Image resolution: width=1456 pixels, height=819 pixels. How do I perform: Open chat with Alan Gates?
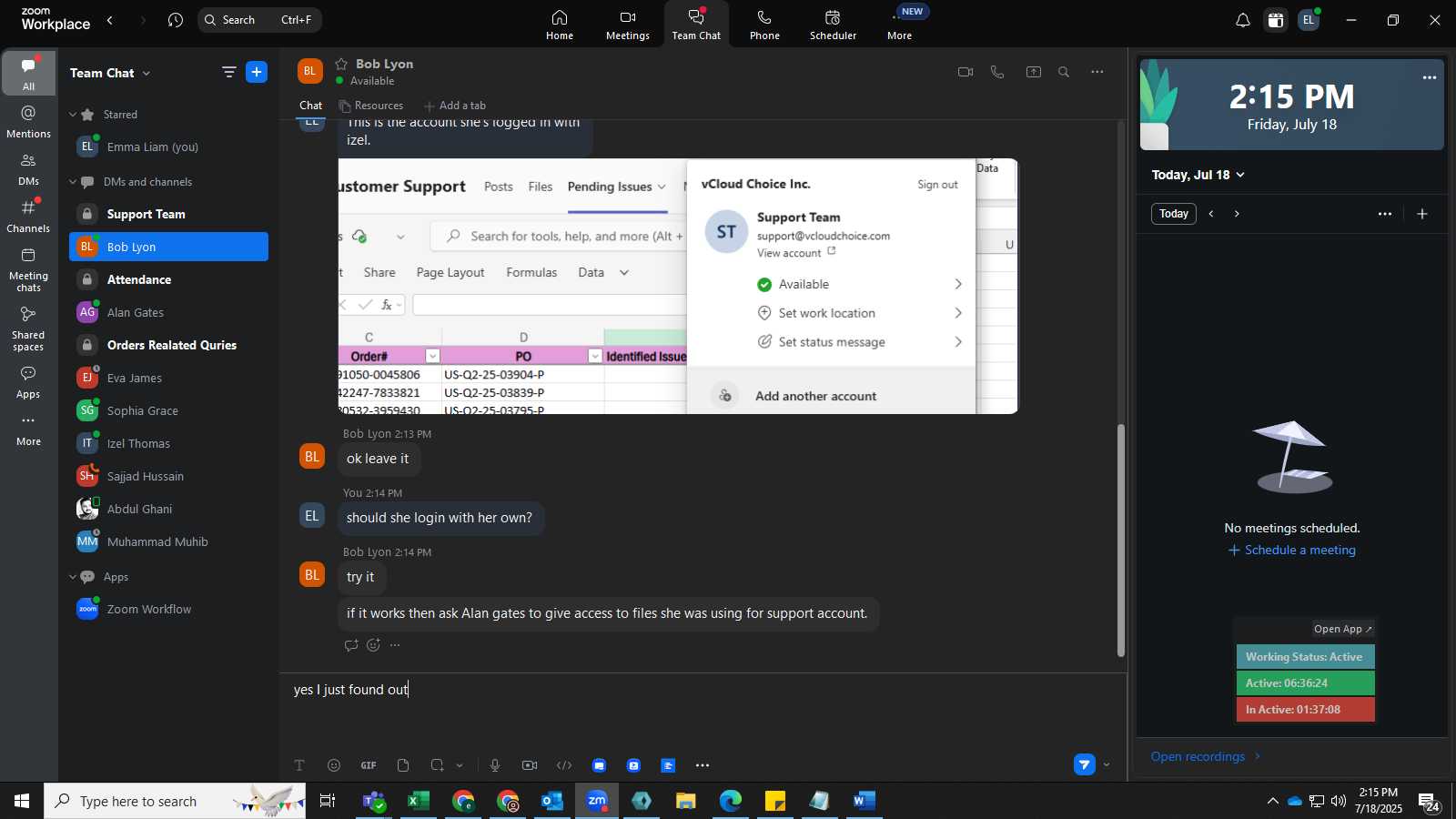[x=168, y=312]
